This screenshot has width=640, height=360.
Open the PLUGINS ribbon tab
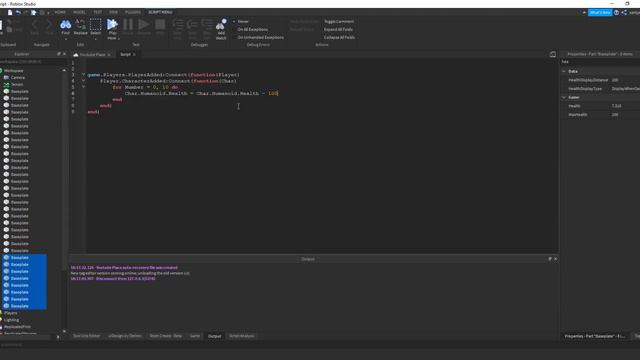pos(133,12)
